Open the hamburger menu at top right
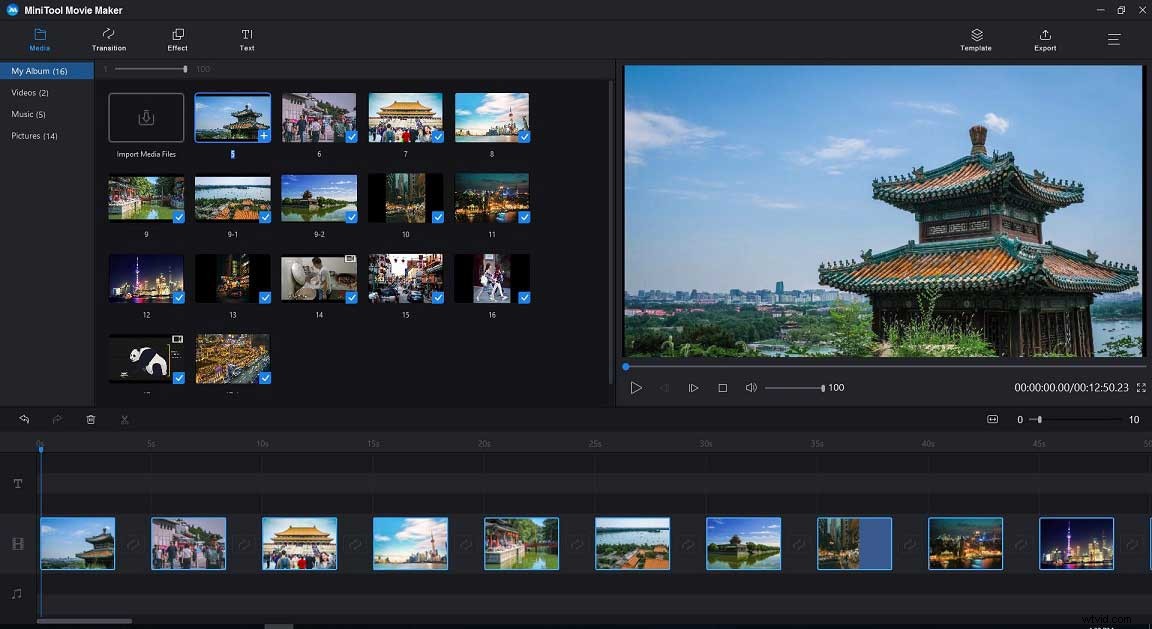1152x629 pixels. point(1113,39)
